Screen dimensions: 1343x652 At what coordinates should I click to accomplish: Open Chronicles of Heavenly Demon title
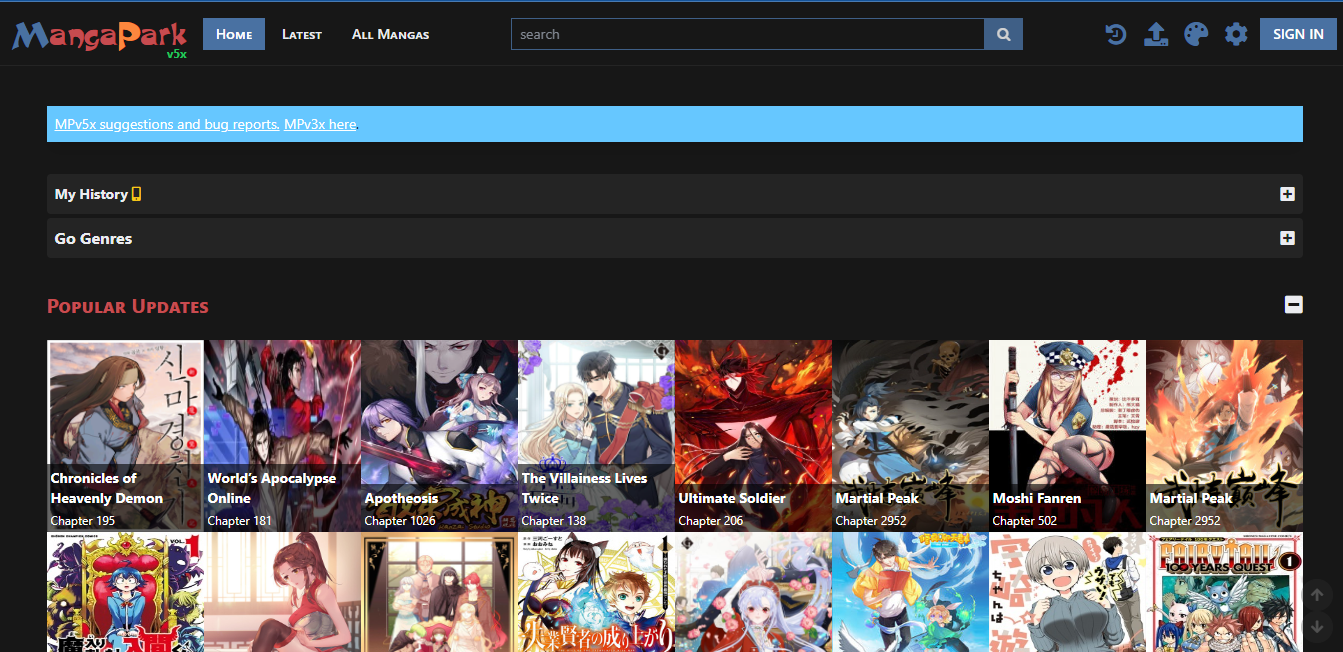(107, 488)
